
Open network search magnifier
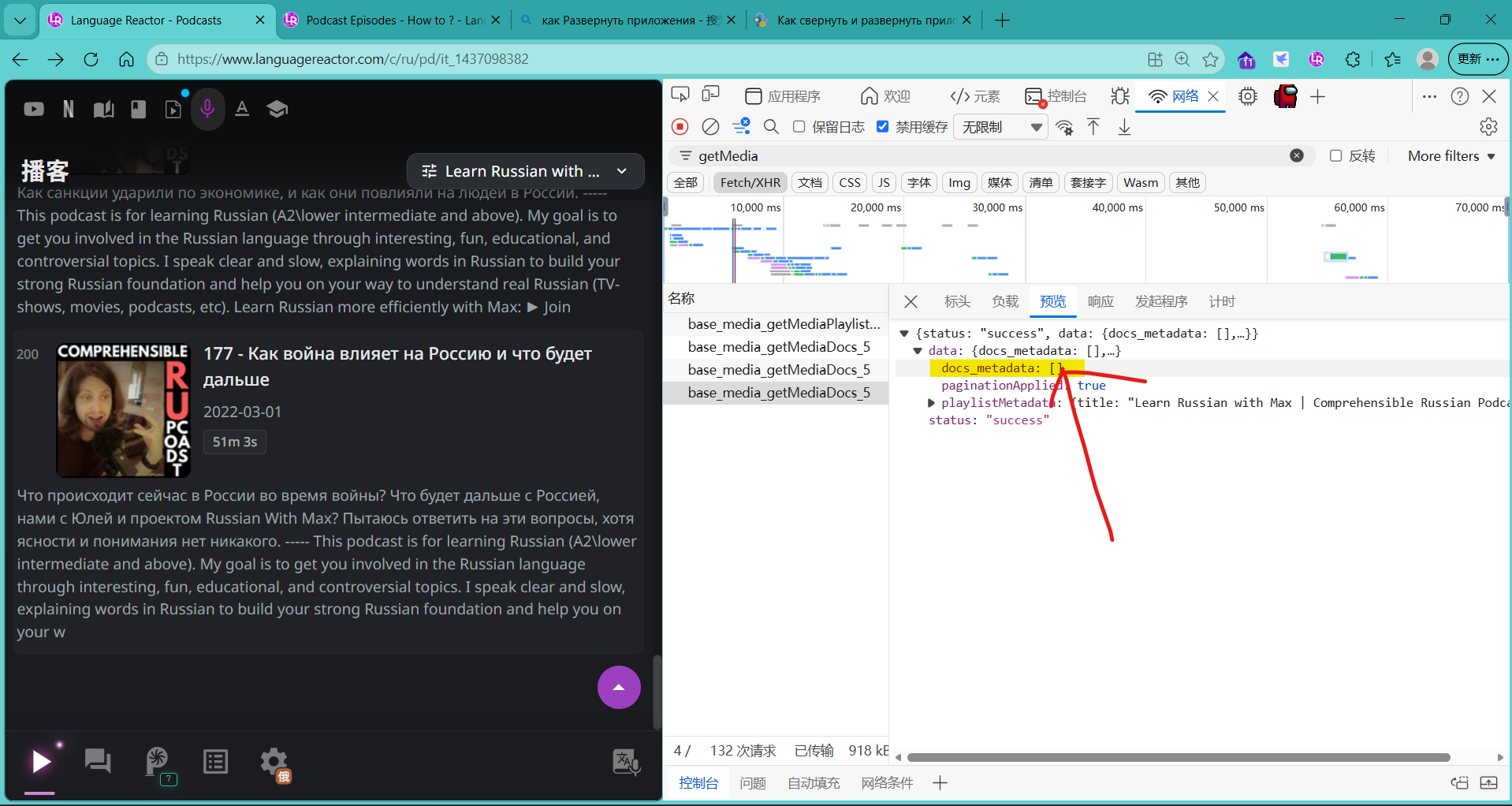tap(771, 127)
